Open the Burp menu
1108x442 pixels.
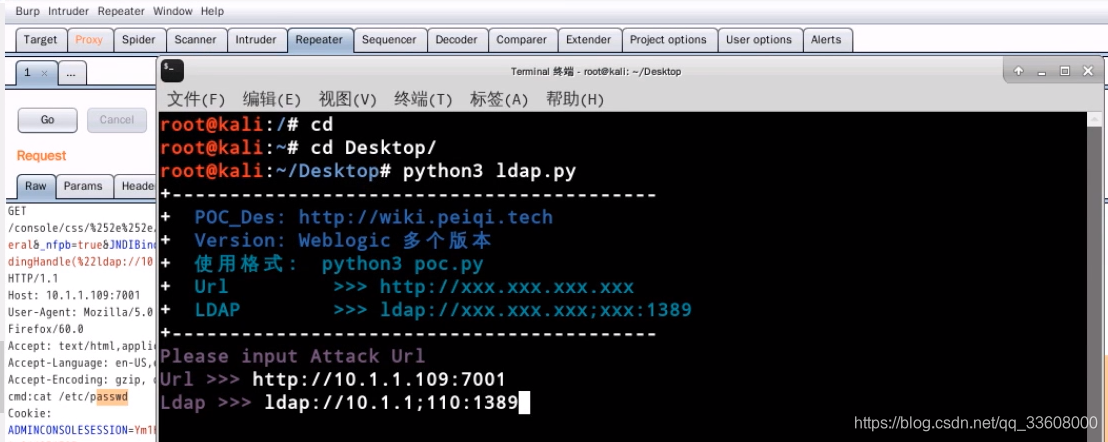(x=28, y=11)
